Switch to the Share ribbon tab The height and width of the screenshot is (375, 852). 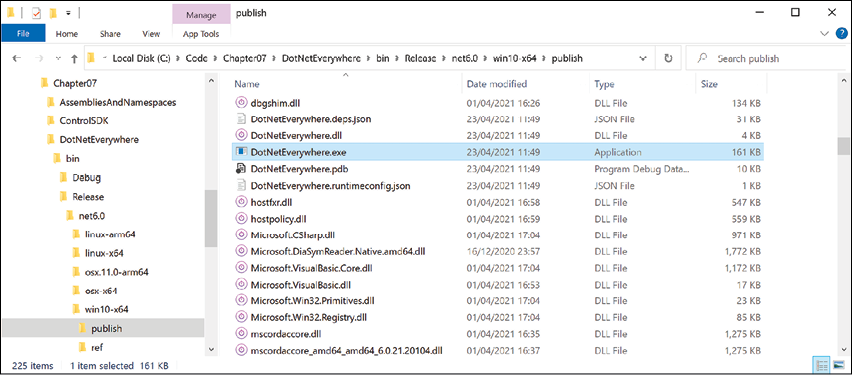(110, 34)
